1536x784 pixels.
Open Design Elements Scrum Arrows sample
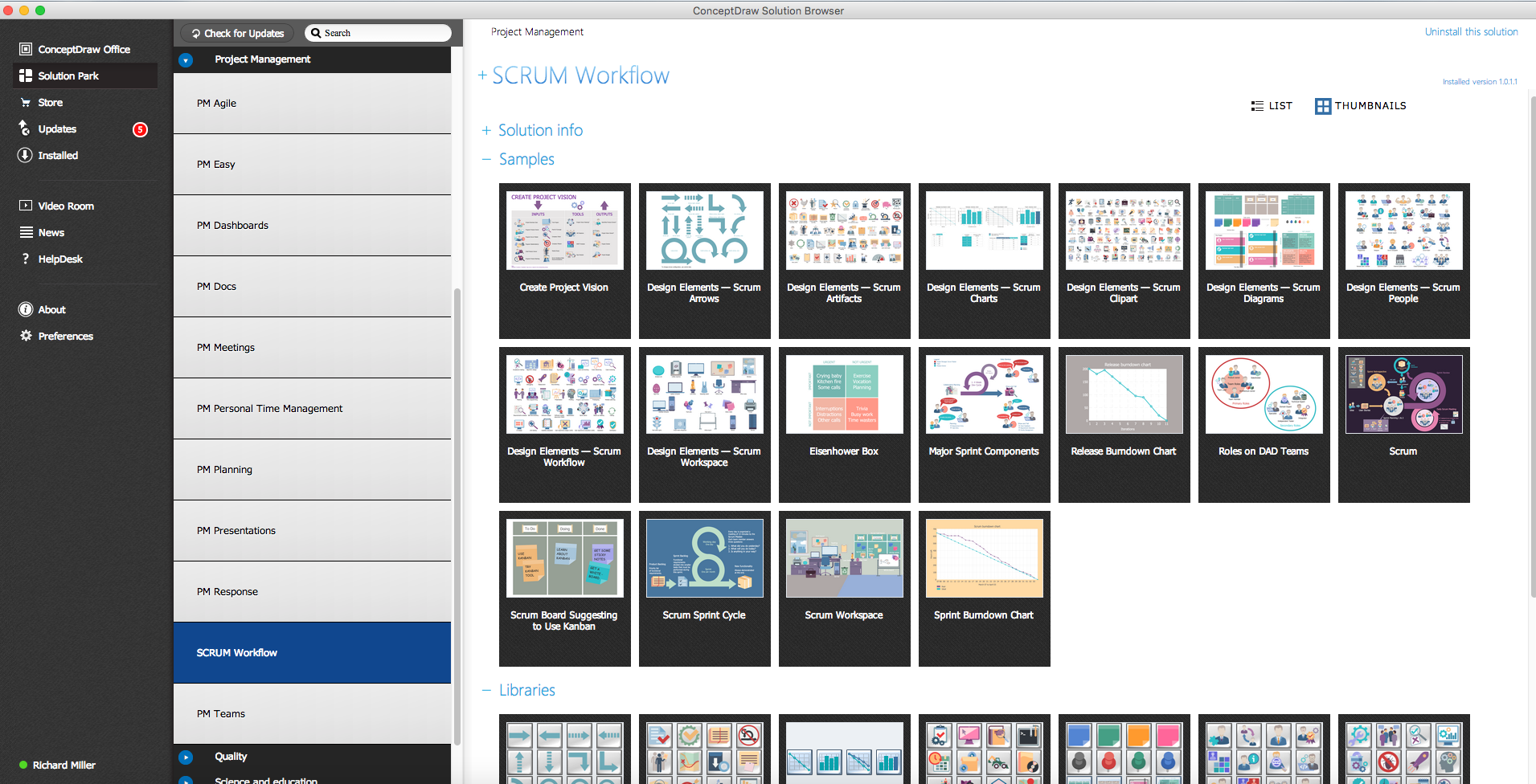click(704, 260)
